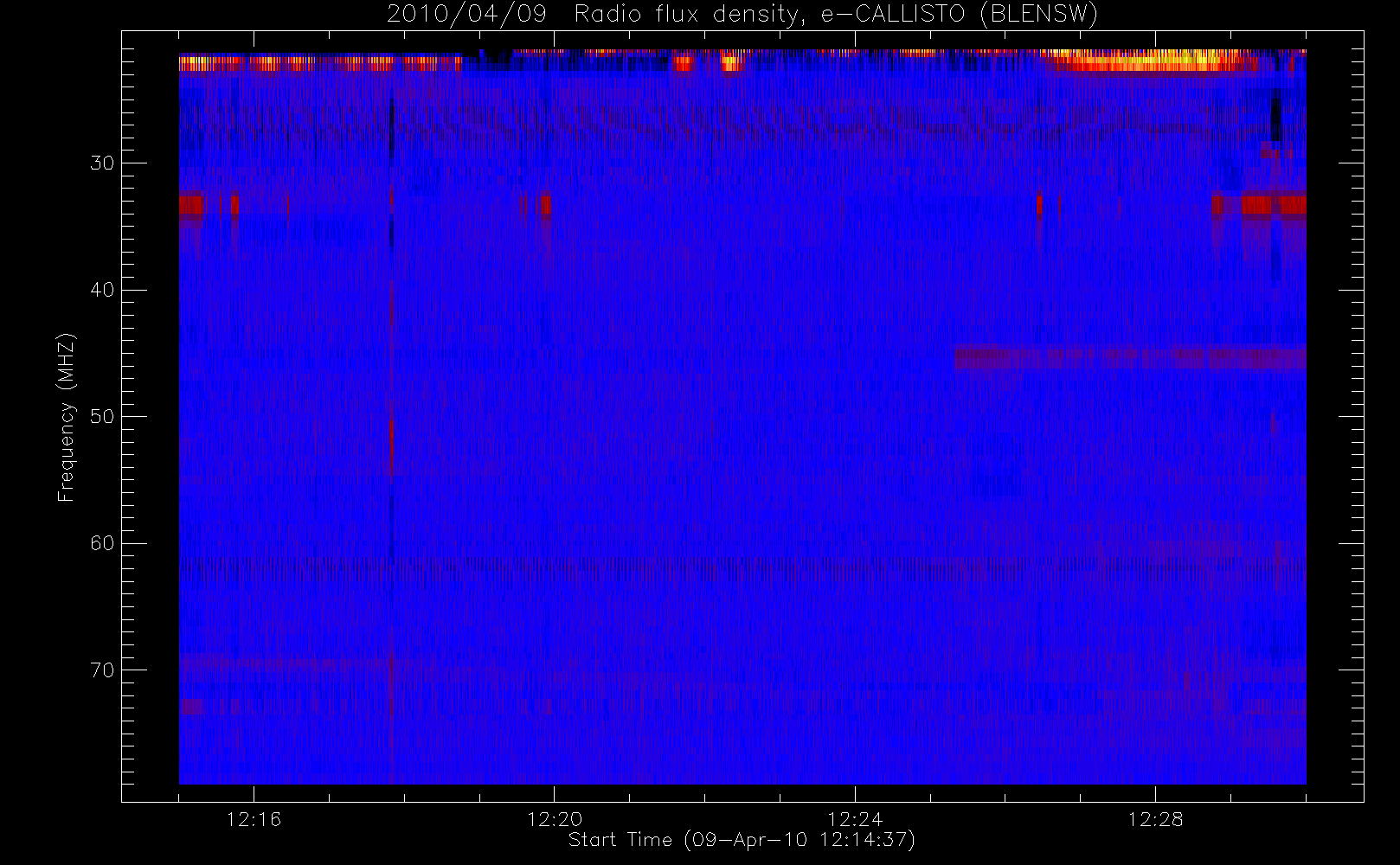This screenshot has width=1400, height=865.
Task: Click the 12:28 time tick label
Action: pos(1155,819)
